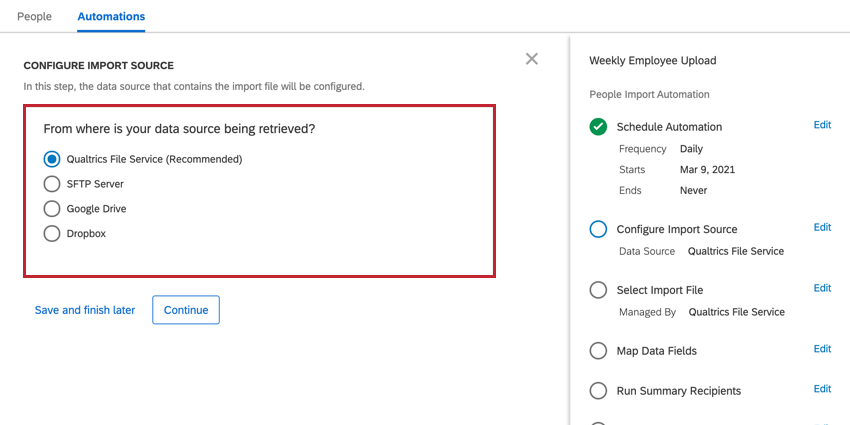
Task: Click the Weekly Employee Upload title
Action: click(x=653, y=61)
